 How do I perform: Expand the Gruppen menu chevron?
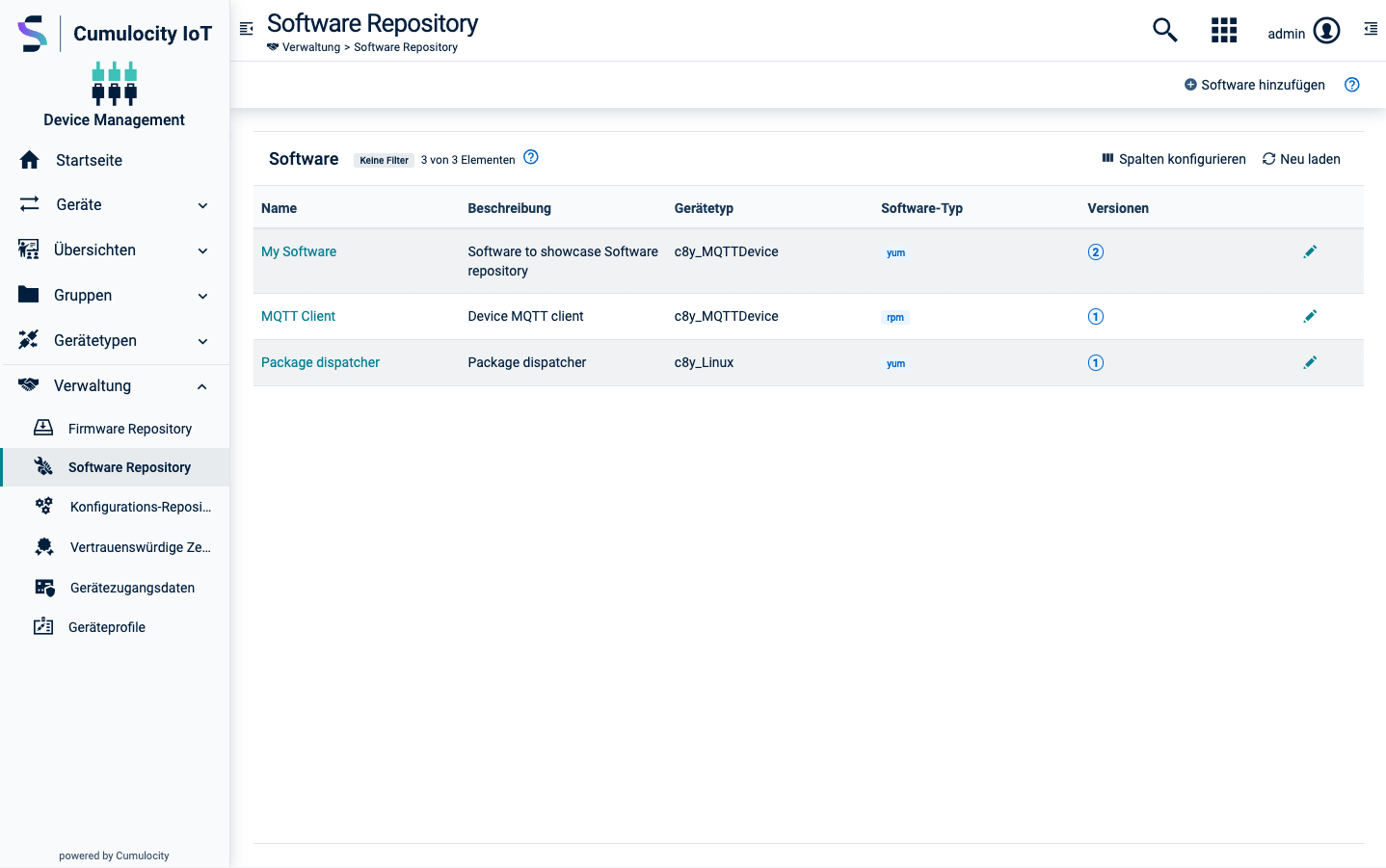pos(202,296)
